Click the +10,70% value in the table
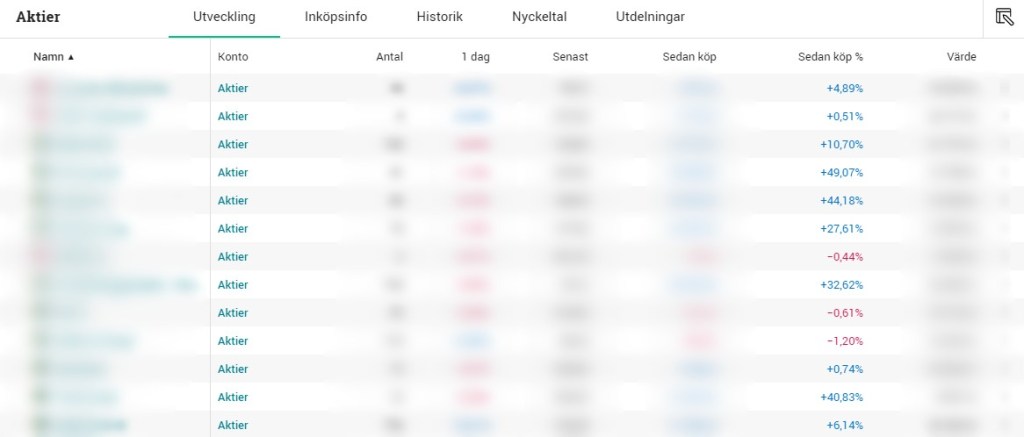The width and height of the screenshot is (1024, 437). point(841,144)
